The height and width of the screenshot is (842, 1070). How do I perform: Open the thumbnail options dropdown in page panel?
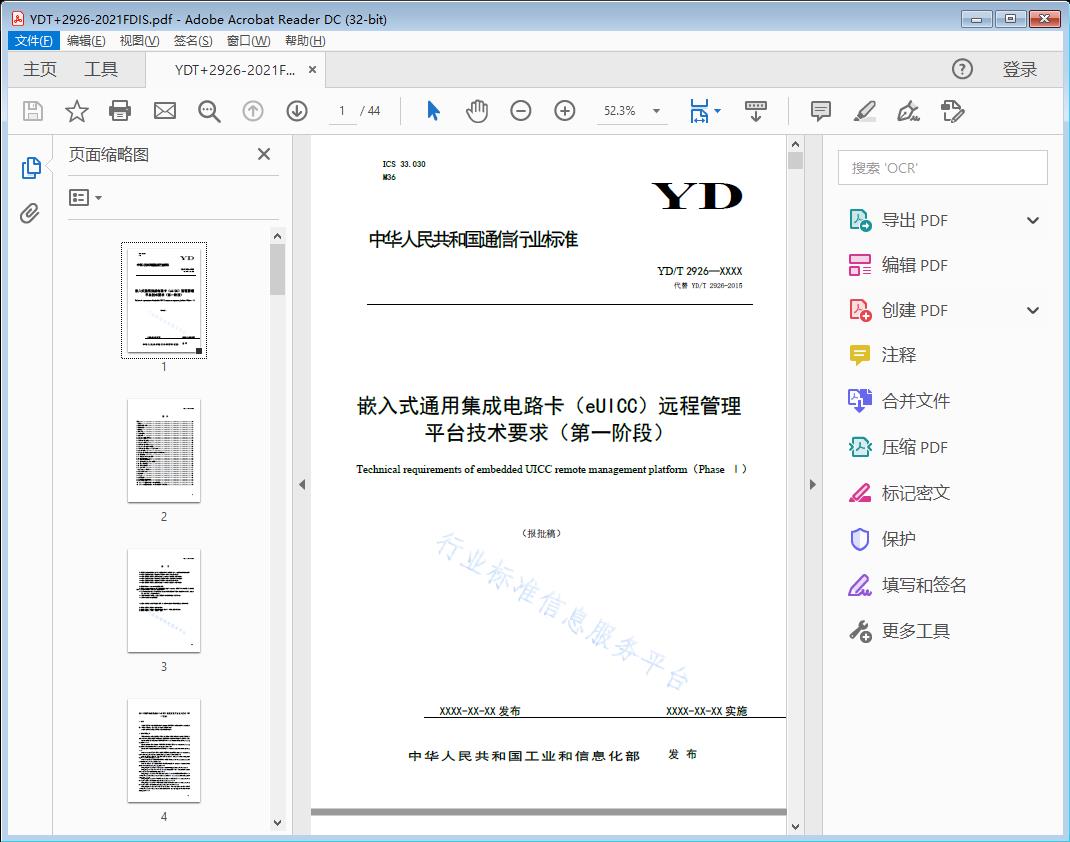(x=83, y=197)
